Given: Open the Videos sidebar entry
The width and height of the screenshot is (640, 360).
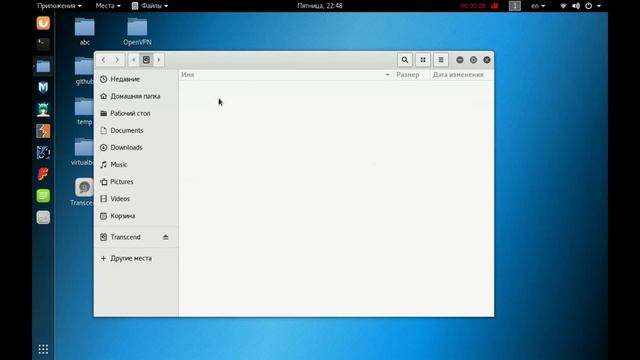Looking at the screenshot, I should point(136,199).
